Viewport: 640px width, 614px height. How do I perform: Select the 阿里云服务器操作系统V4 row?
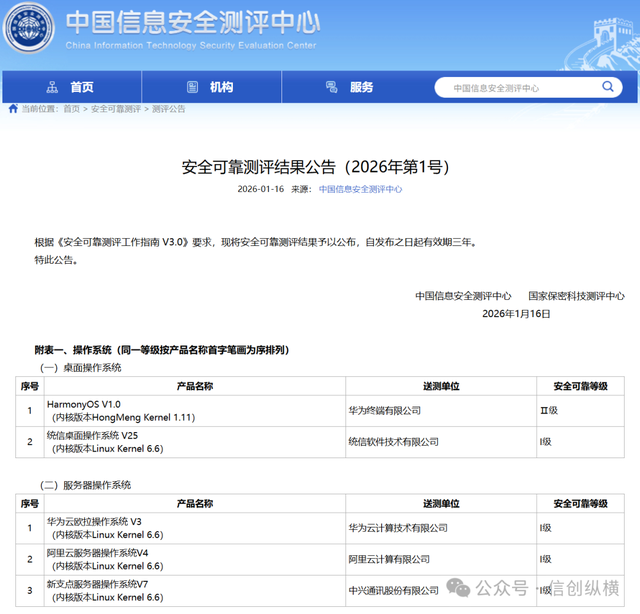click(97, 552)
